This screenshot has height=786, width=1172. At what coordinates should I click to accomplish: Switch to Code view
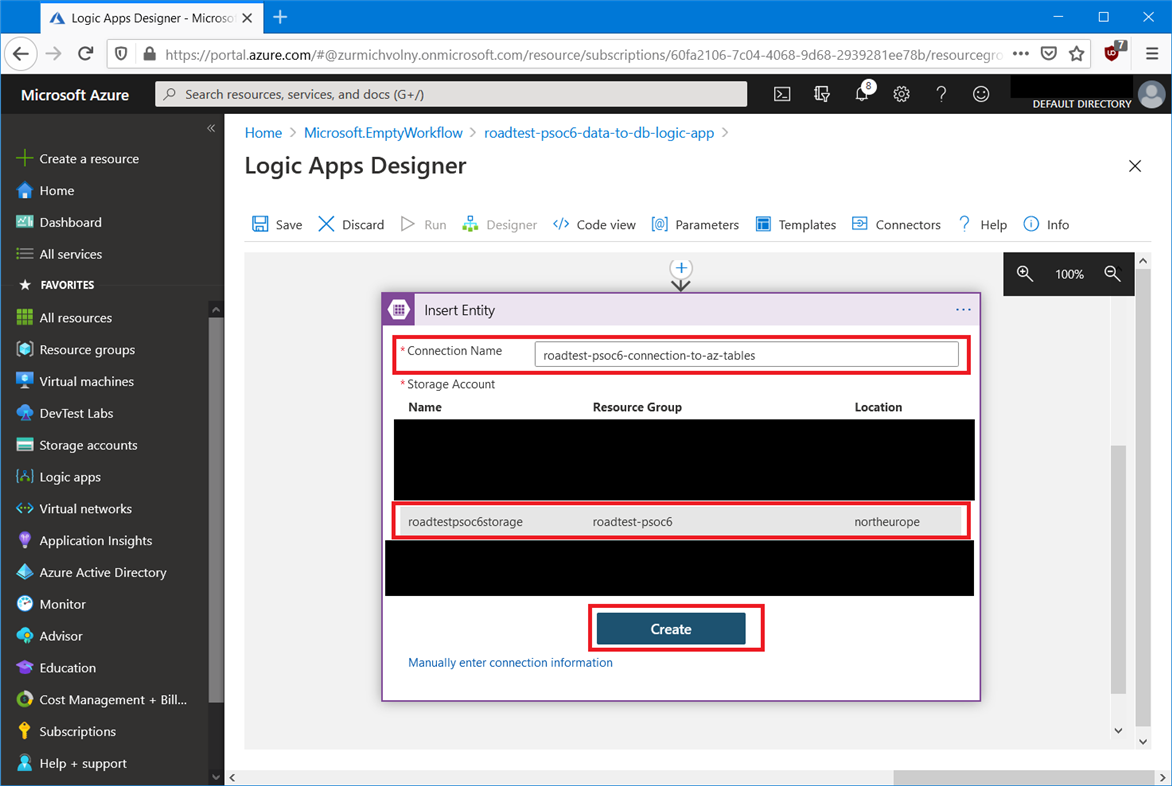594,225
